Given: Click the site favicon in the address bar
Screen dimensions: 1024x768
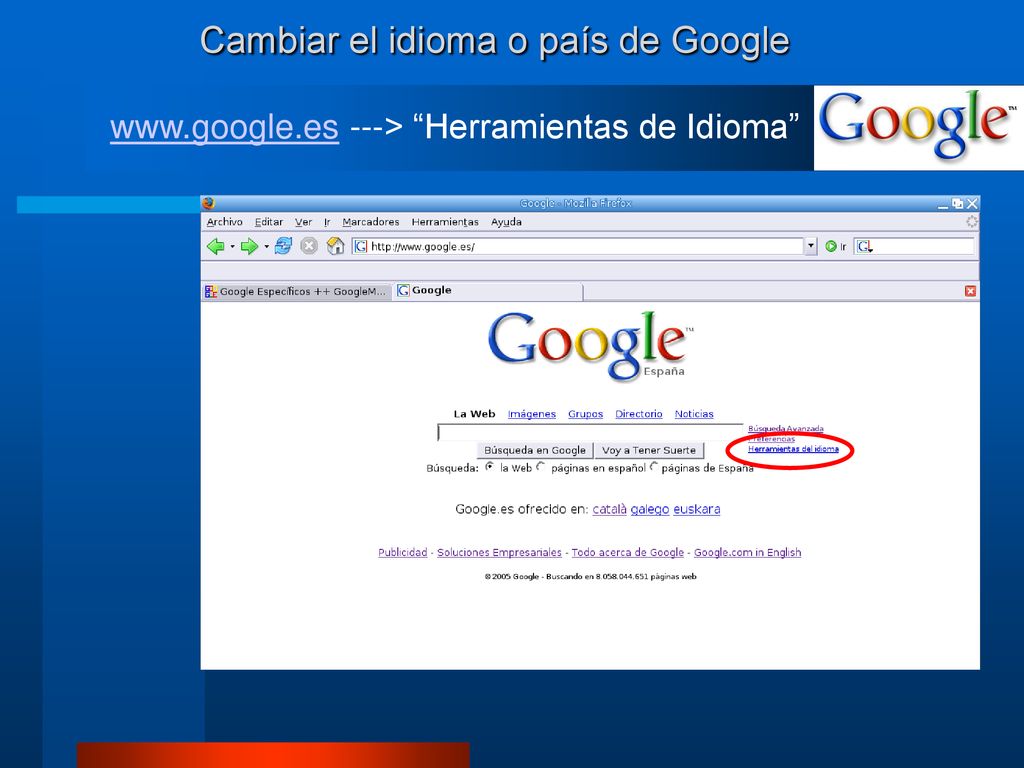Looking at the screenshot, I should coord(360,246).
